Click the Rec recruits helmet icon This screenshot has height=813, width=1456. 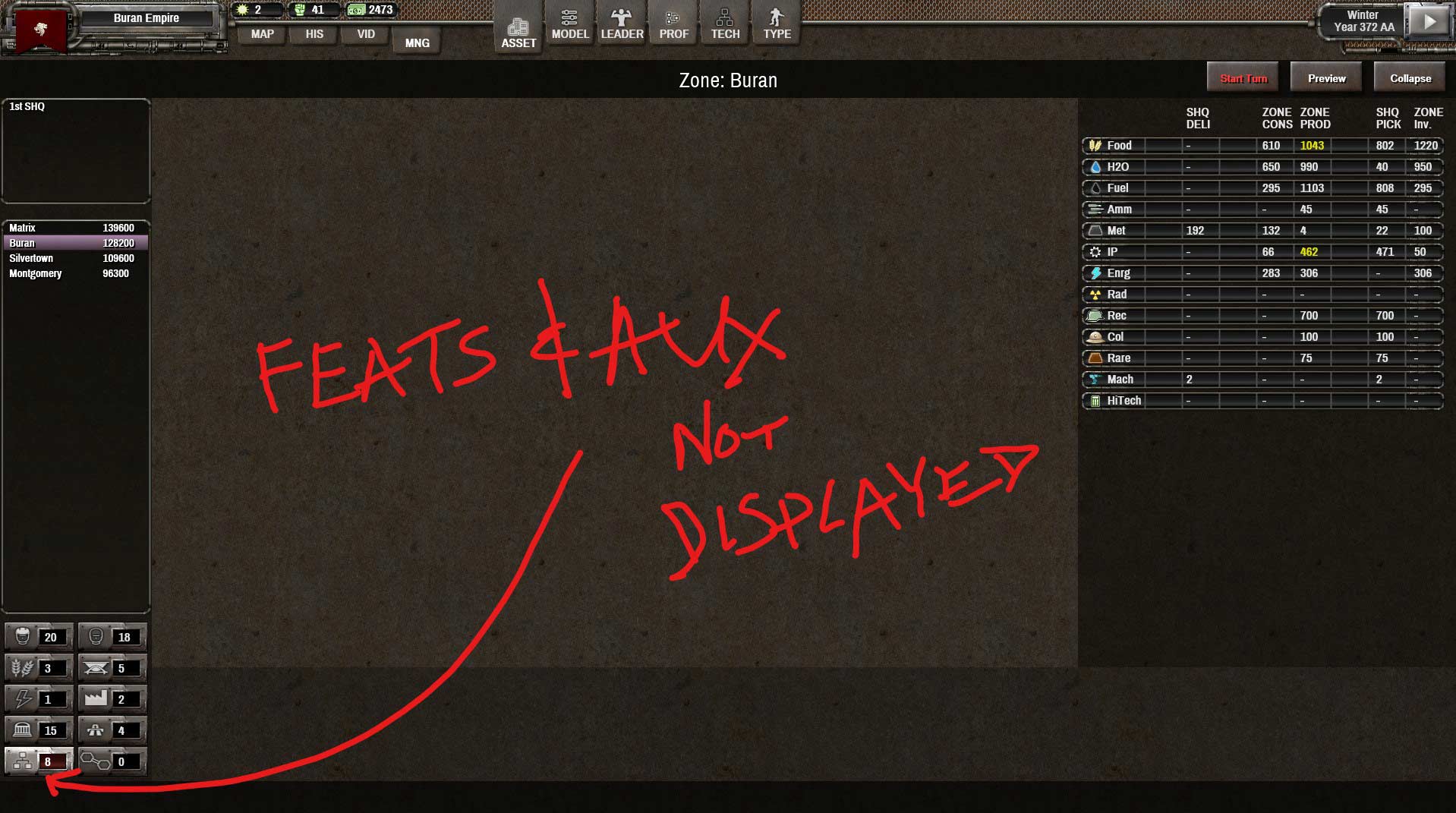[x=1095, y=315]
